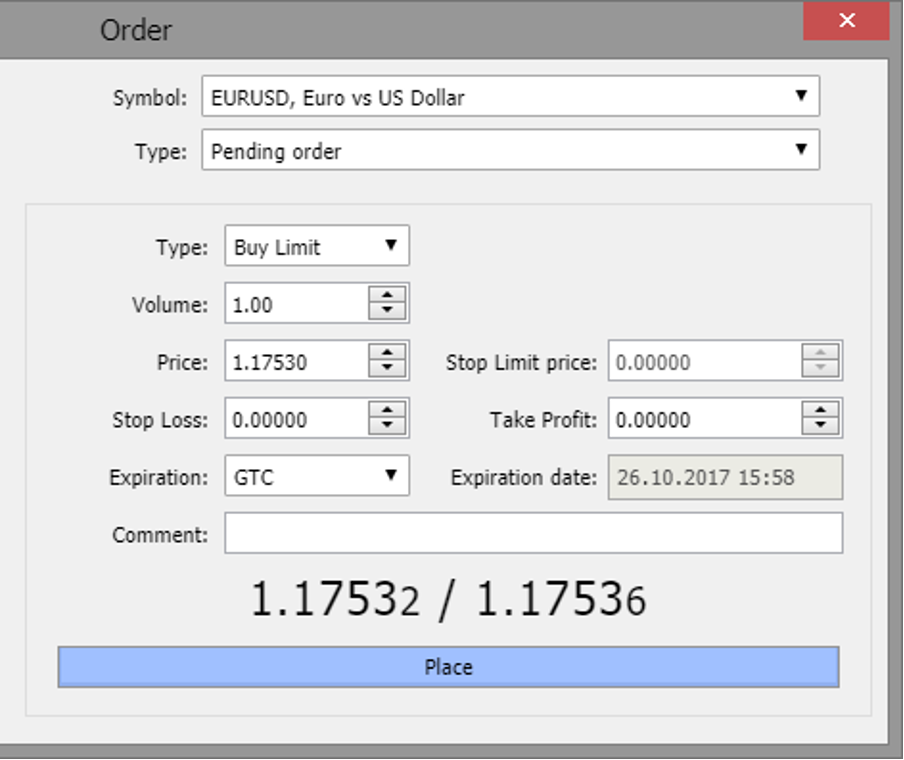Close the Order dialog window
This screenshot has width=904, height=760.
click(846, 21)
